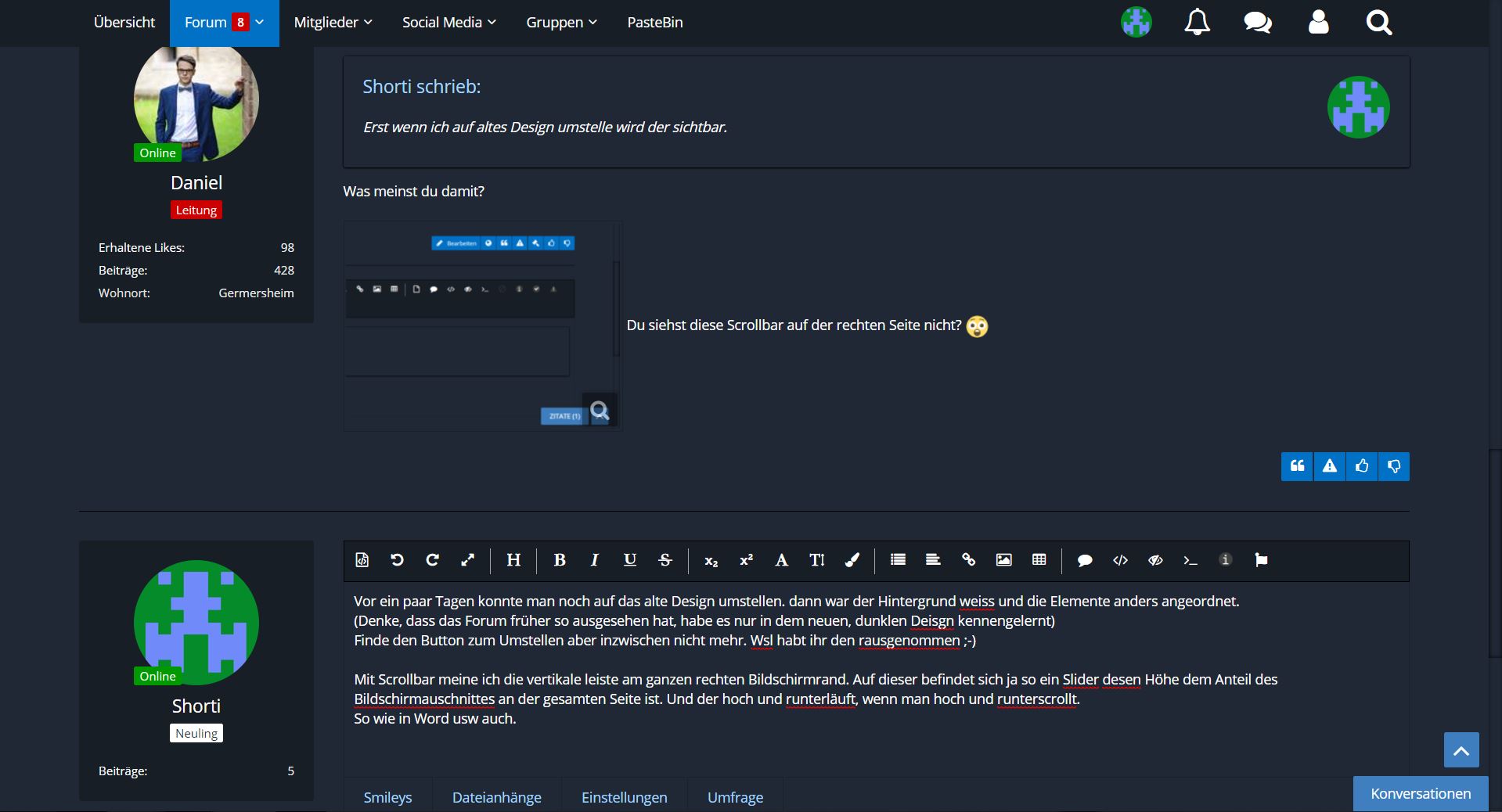The image size is (1502, 812).
Task: Open conversations speech bubbles icon in header
Action: 1257,23
